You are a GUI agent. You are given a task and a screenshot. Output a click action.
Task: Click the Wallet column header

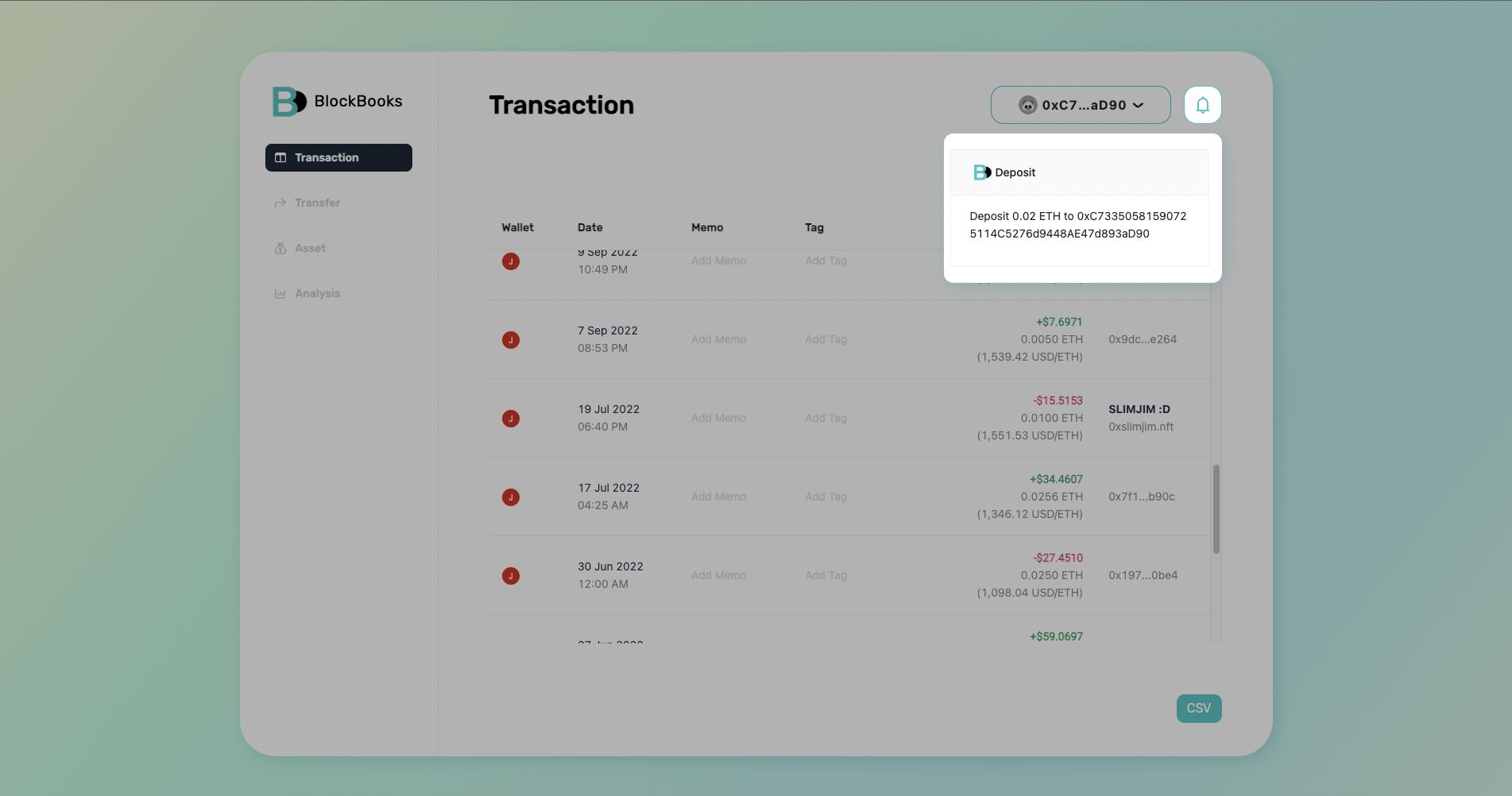click(517, 227)
